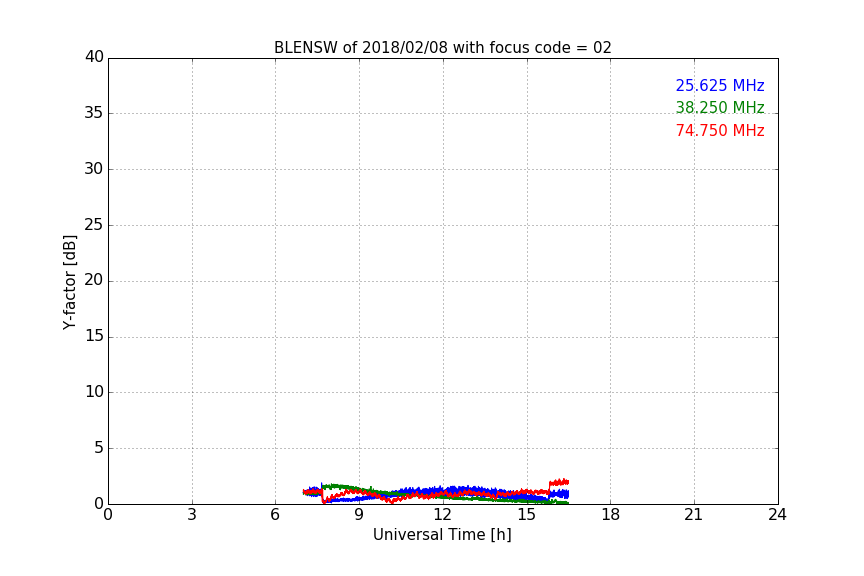Select the red '74.750 MHz' legend label
The width and height of the screenshot is (864, 576).
click(720, 131)
